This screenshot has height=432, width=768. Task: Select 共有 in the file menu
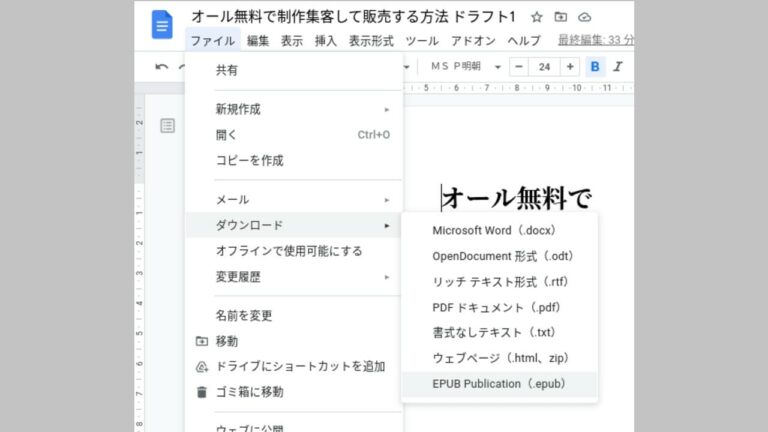pos(294,71)
